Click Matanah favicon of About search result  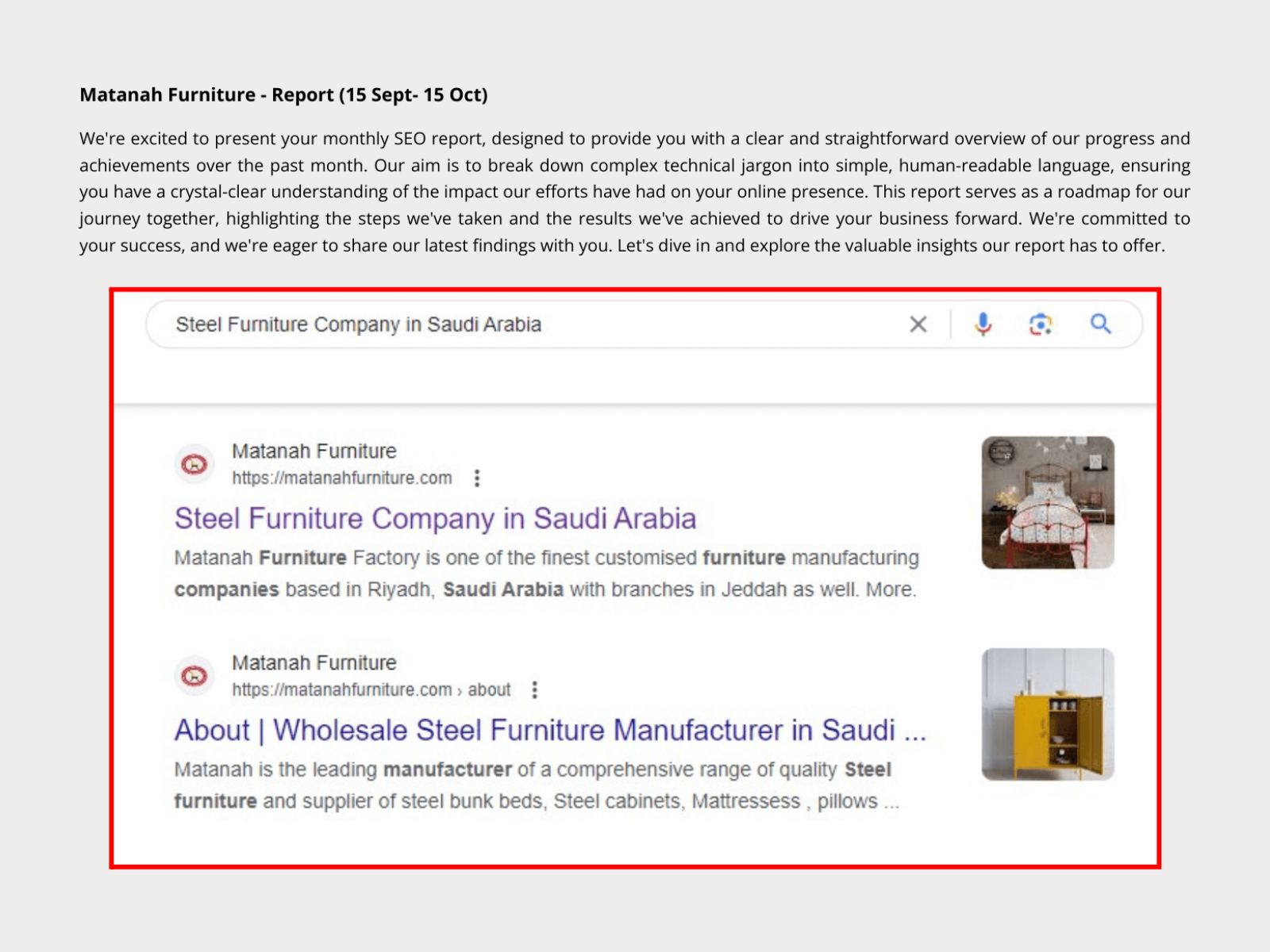pos(194,676)
